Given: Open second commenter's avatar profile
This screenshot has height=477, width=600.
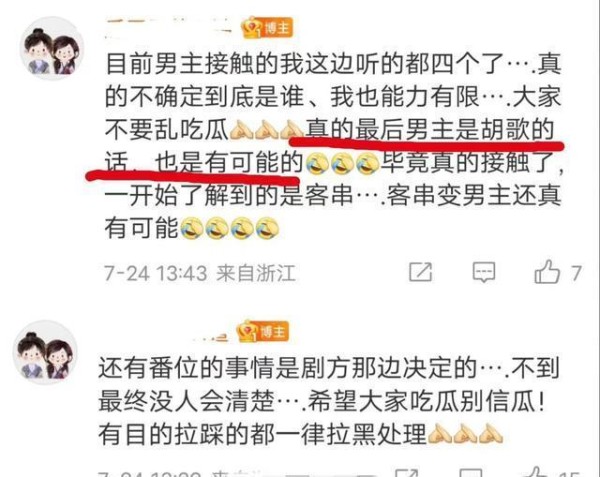Looking at the screenshot, I should tap(45, 352).
